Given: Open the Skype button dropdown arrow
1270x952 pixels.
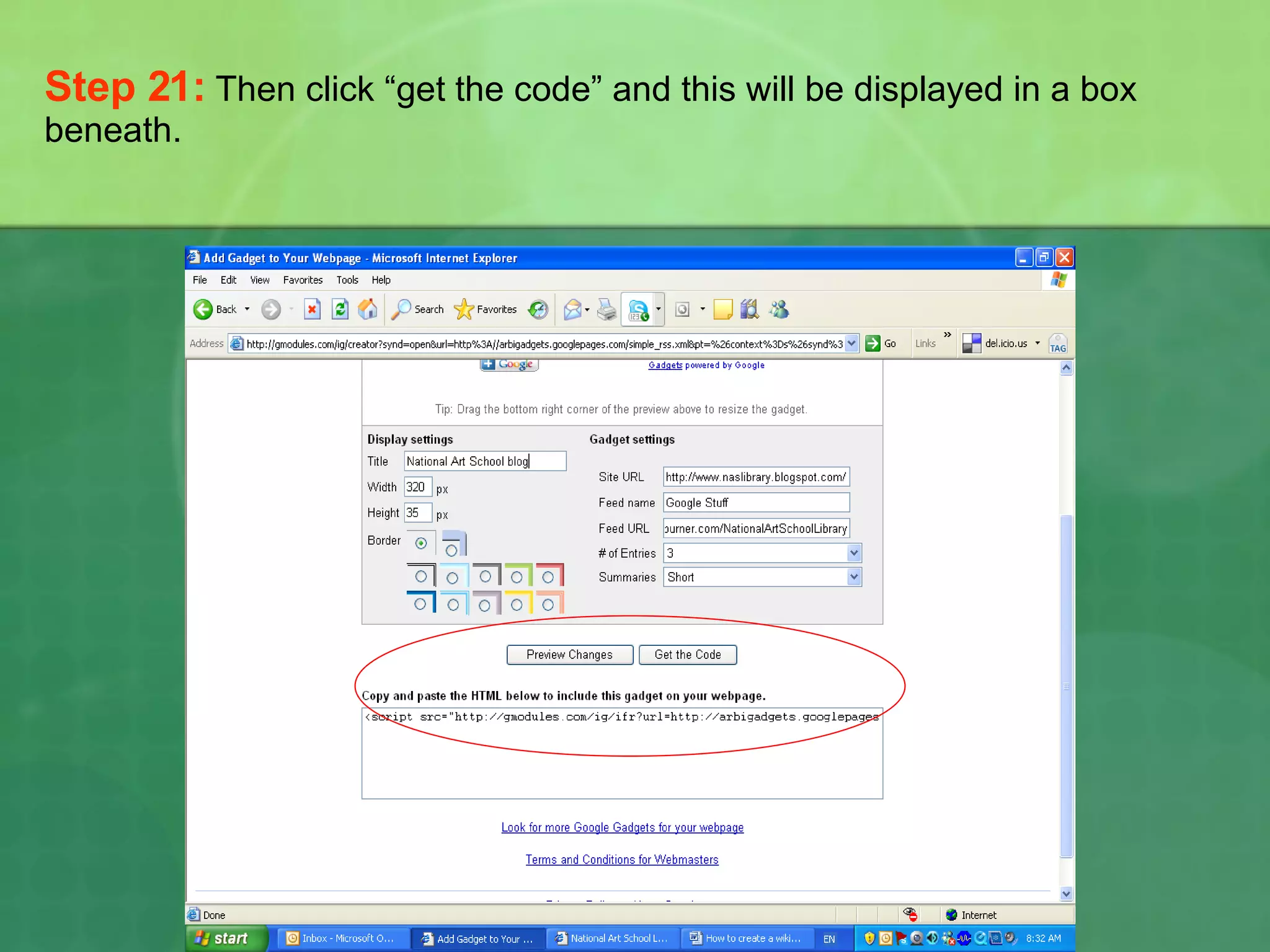Looking at the screenshot, I should 659,309.
